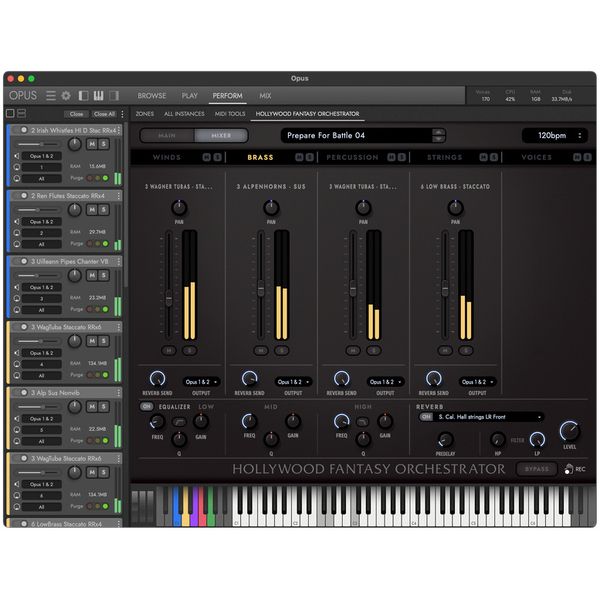Open options menu for 2 Irish Whistles instrument
600x600 pixels.
(x=119, y=130)
